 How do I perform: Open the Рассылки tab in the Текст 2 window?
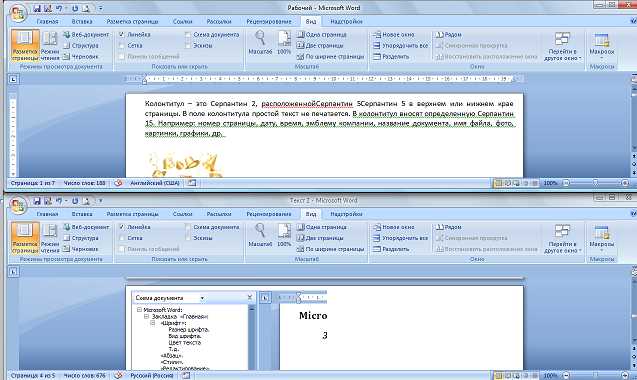219,214
